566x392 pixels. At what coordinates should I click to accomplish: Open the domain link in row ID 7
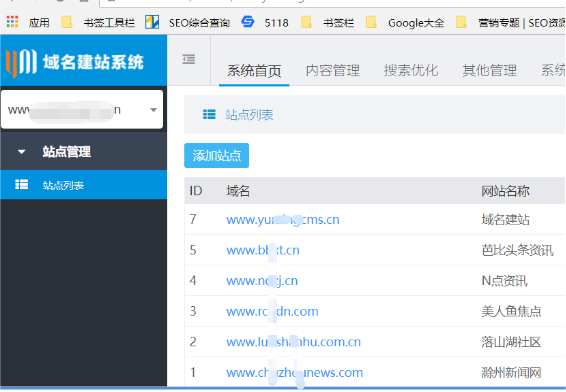pyautogui.click(x=283, y=219)
